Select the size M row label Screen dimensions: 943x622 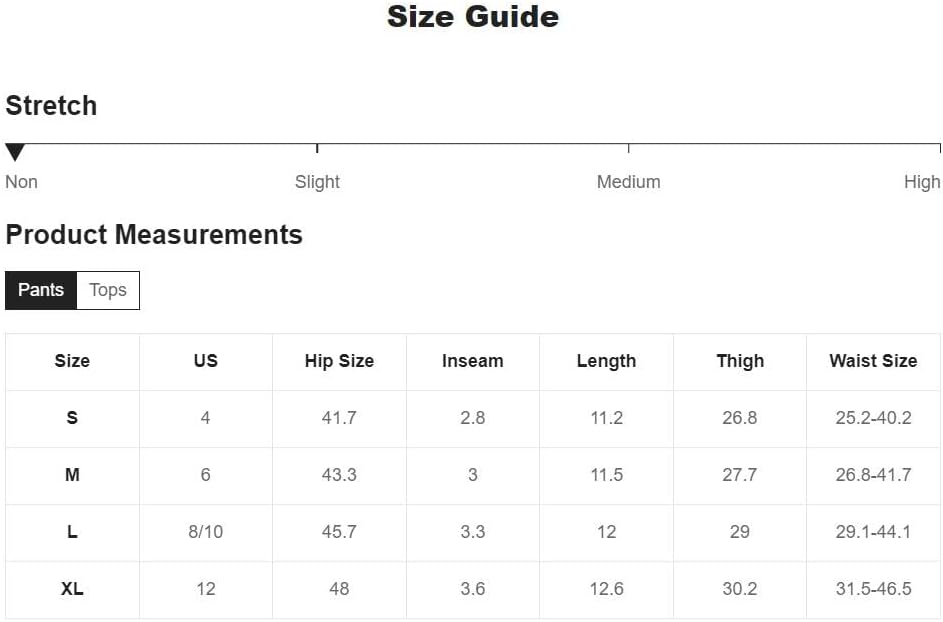(72, 475)
